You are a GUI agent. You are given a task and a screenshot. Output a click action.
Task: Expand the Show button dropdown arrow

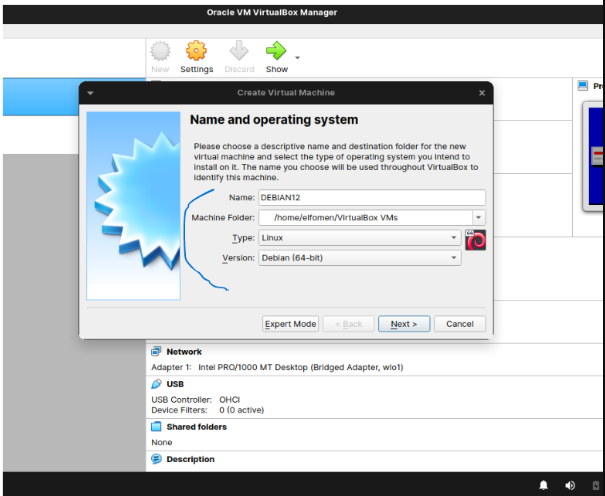point(297,58)
